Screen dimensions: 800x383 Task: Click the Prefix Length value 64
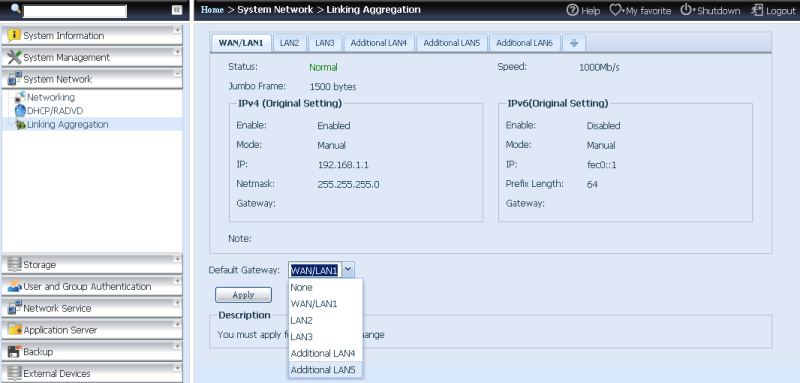click(x=592, y=184)
